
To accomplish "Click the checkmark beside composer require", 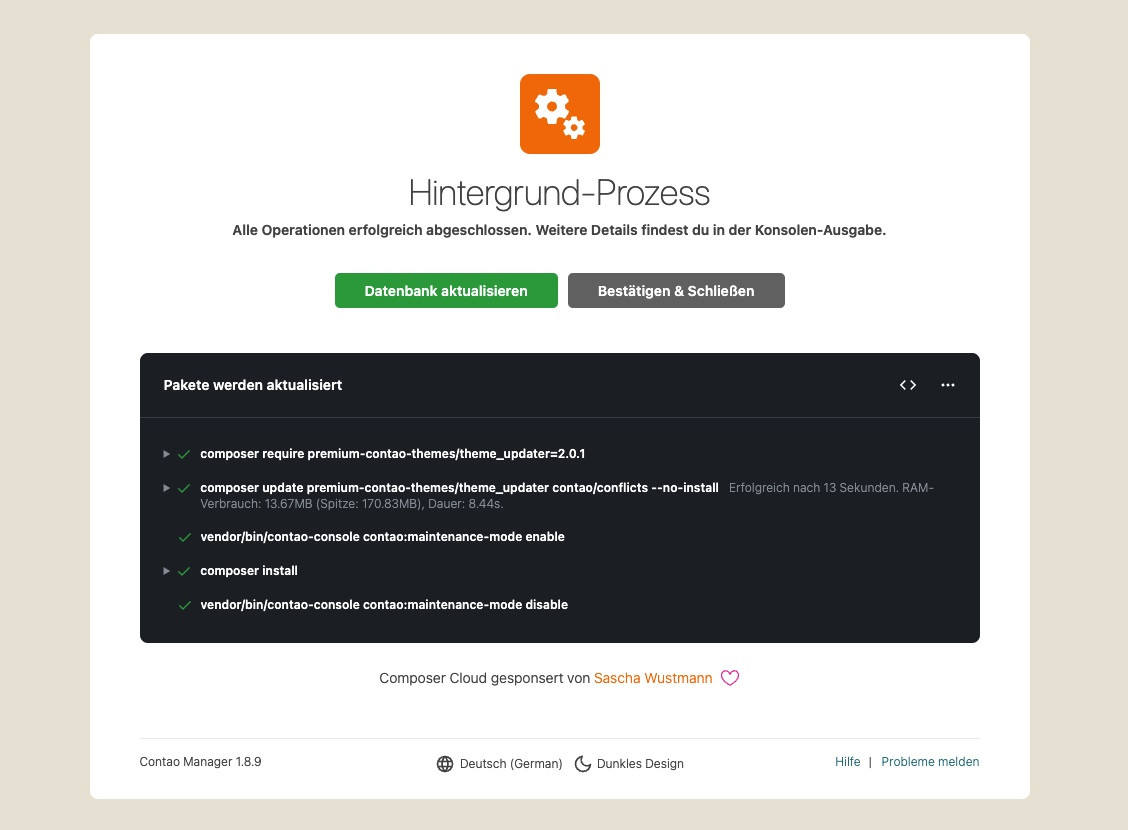I will (x=184, y=454).
